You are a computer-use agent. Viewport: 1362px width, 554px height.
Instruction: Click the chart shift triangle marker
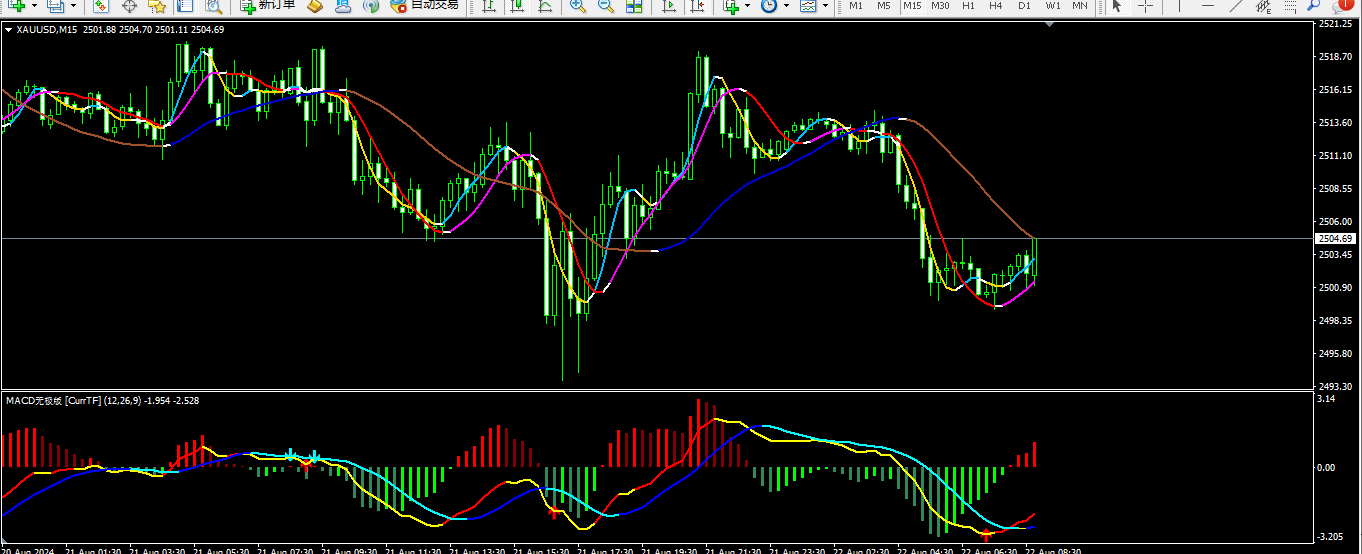(x=1048, y=25)
